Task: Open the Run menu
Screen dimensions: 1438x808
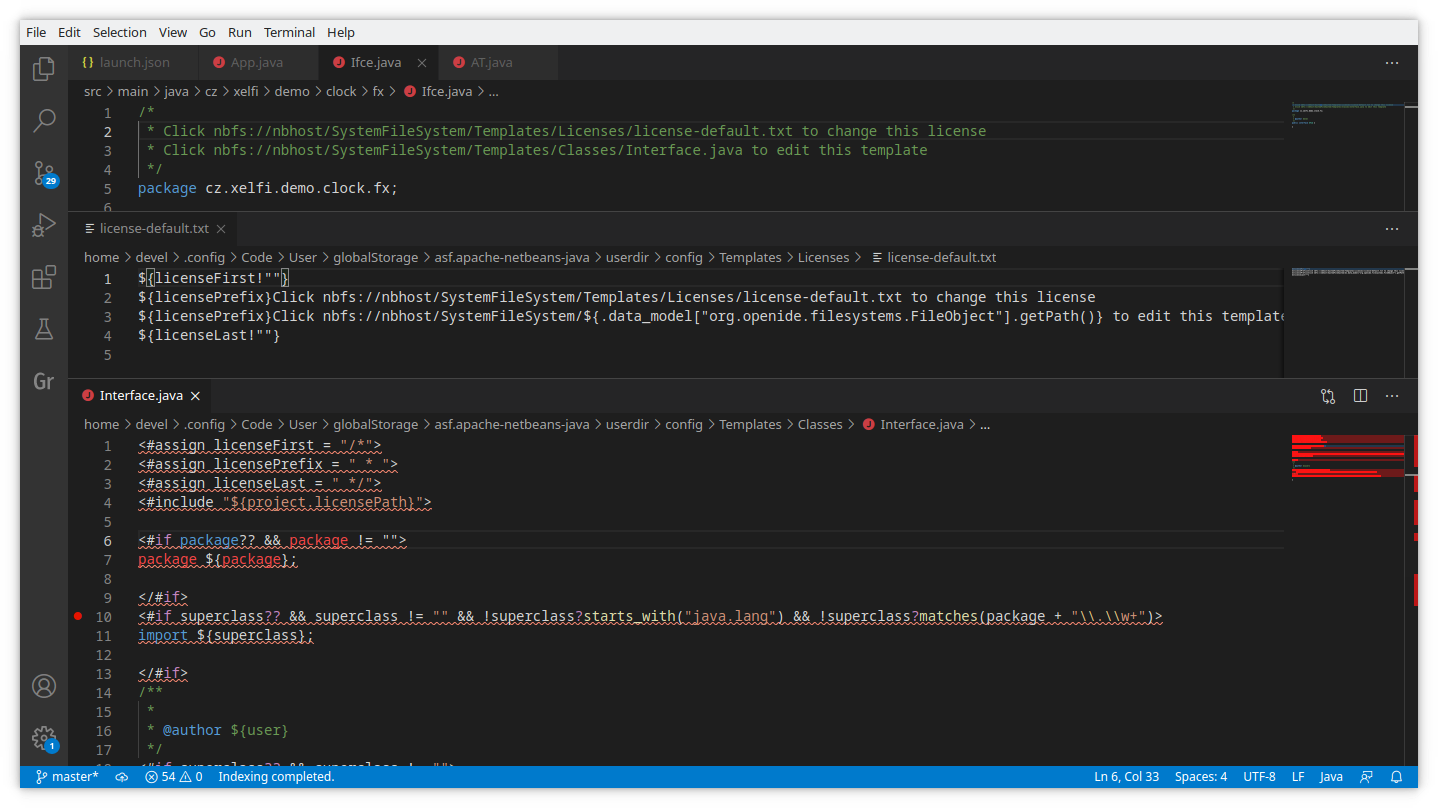Action: [x=240, y=32]
